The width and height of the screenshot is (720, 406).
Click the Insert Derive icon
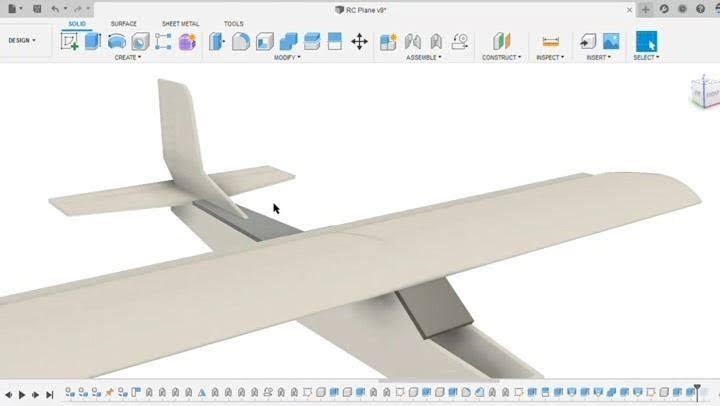(x=588, y=41)
